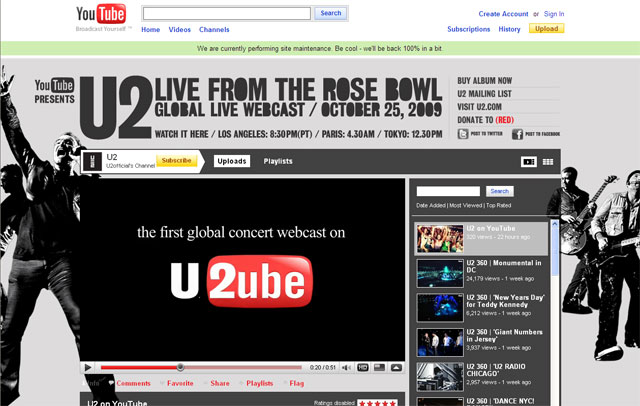The height and width of the screenshot is (406, 640).
Task: Open 'U2 RADIO CHICAGO' video thumbnail
Action: coord(440,377)
